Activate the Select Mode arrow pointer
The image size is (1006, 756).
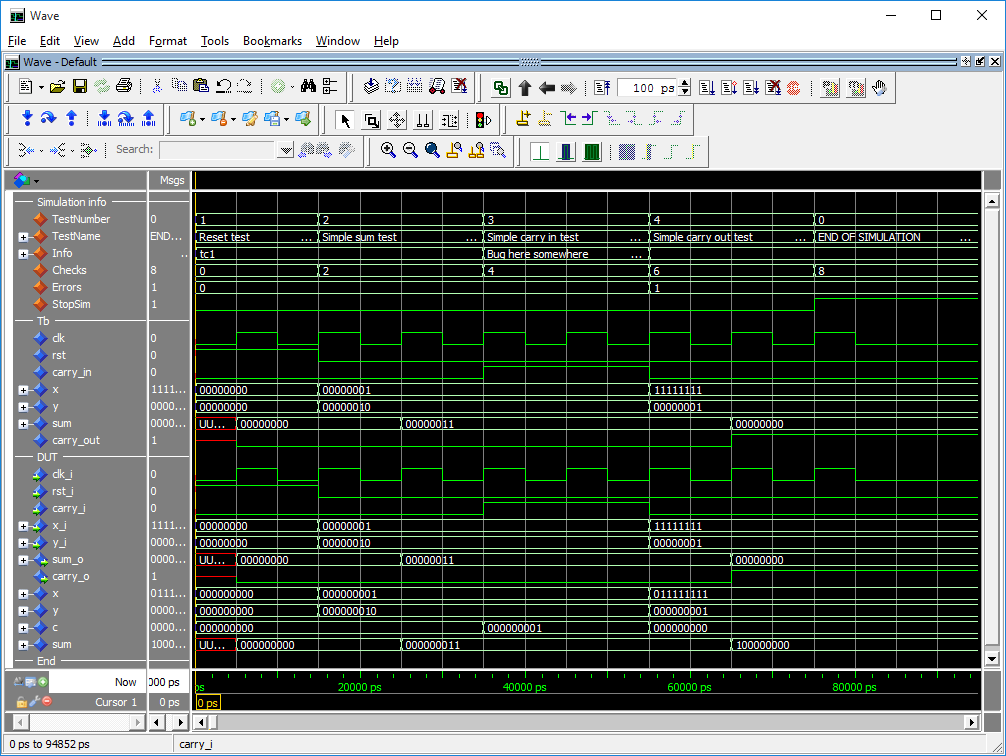tap(345, 120)
